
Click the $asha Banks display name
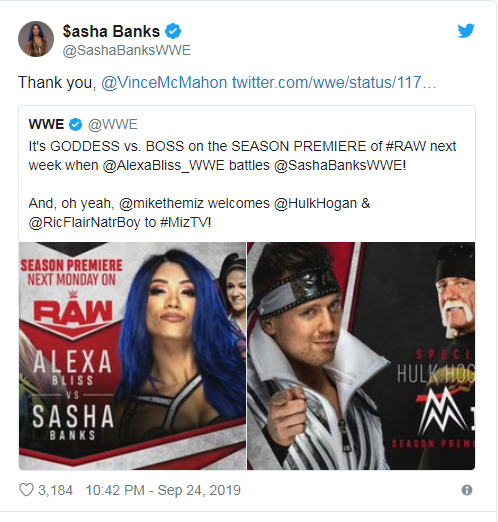pyautogui.click(x=111, y=31)
